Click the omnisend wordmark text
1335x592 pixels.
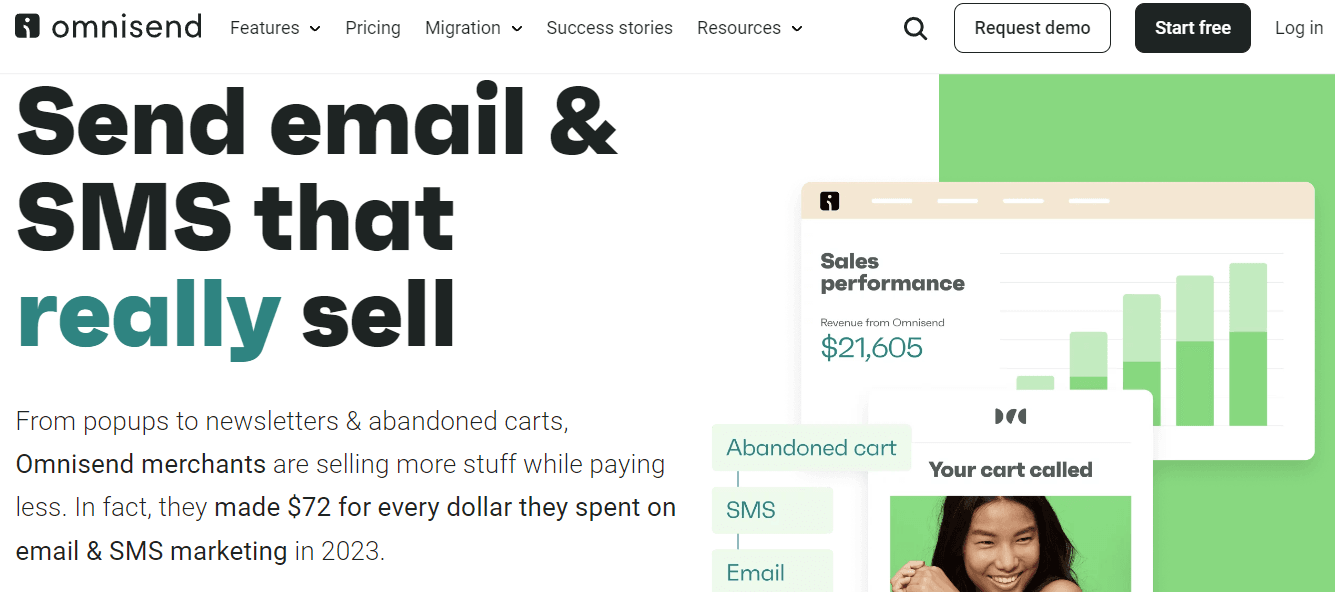(x=127, y=27)
